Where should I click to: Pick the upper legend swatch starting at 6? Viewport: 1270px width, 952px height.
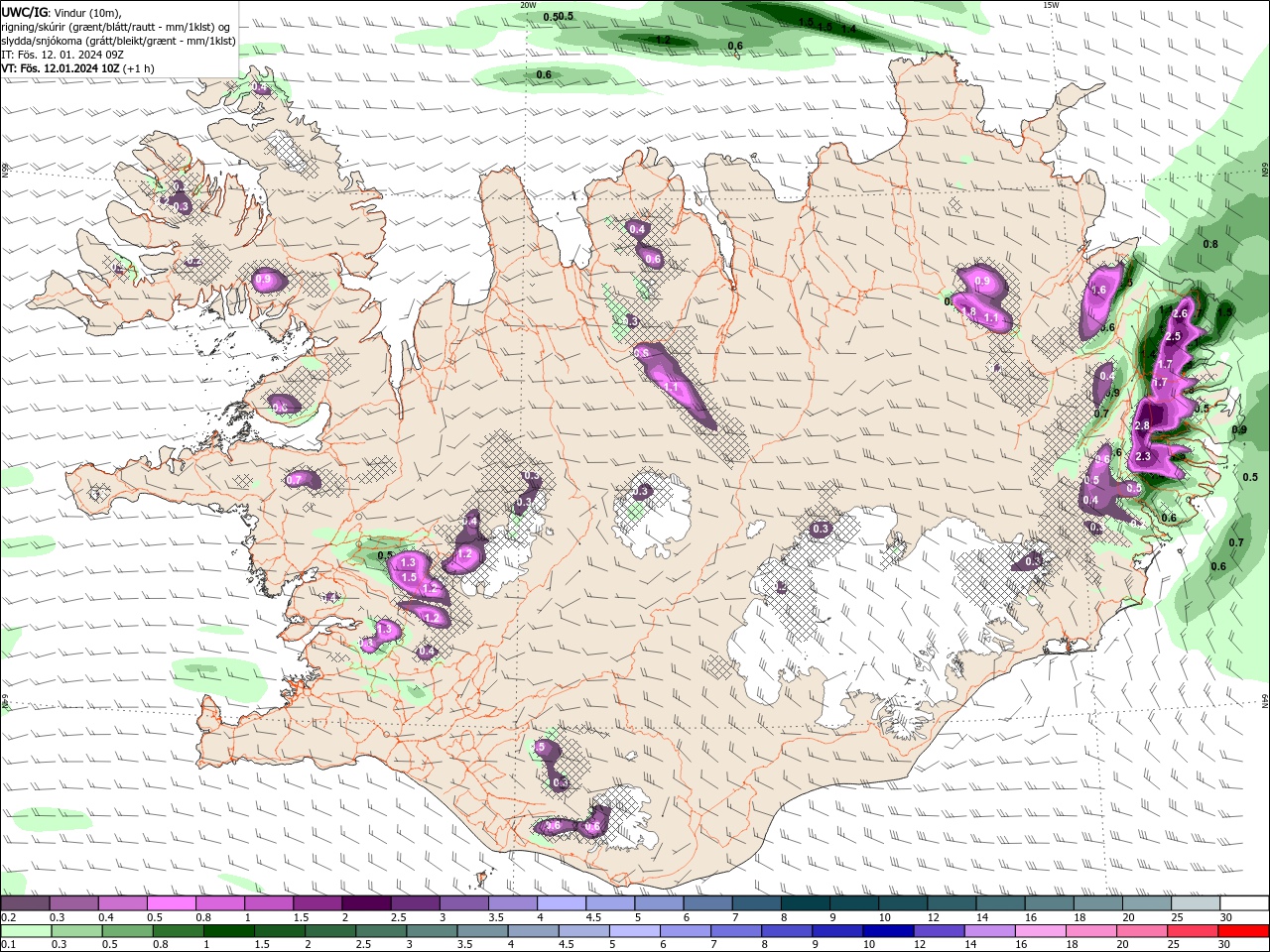tap(707, 903)
